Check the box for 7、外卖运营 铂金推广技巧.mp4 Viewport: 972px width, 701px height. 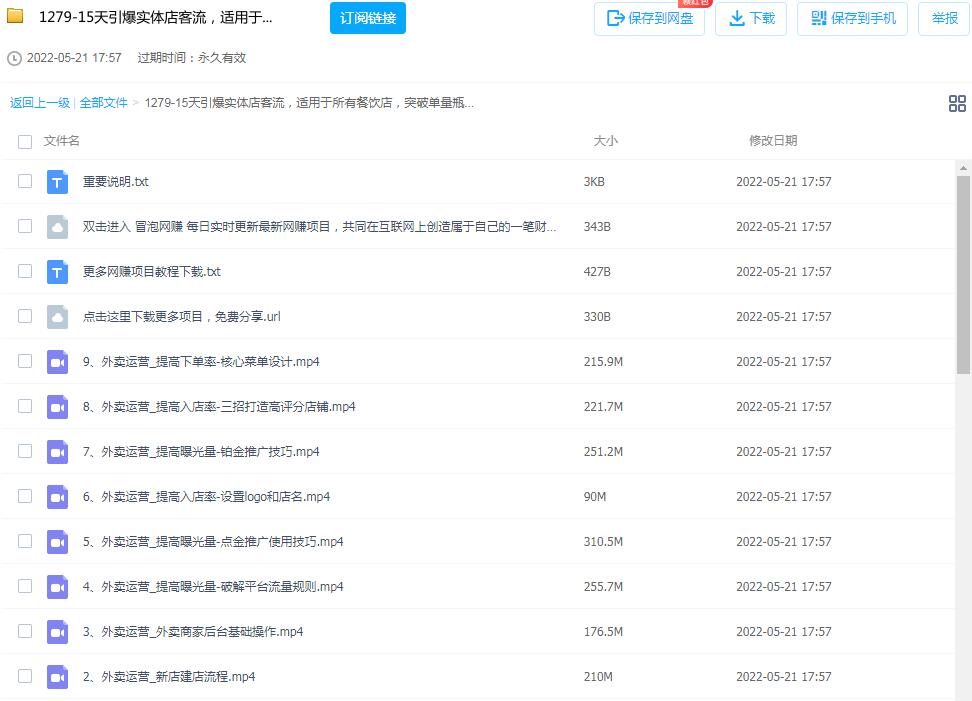(25, 451)
